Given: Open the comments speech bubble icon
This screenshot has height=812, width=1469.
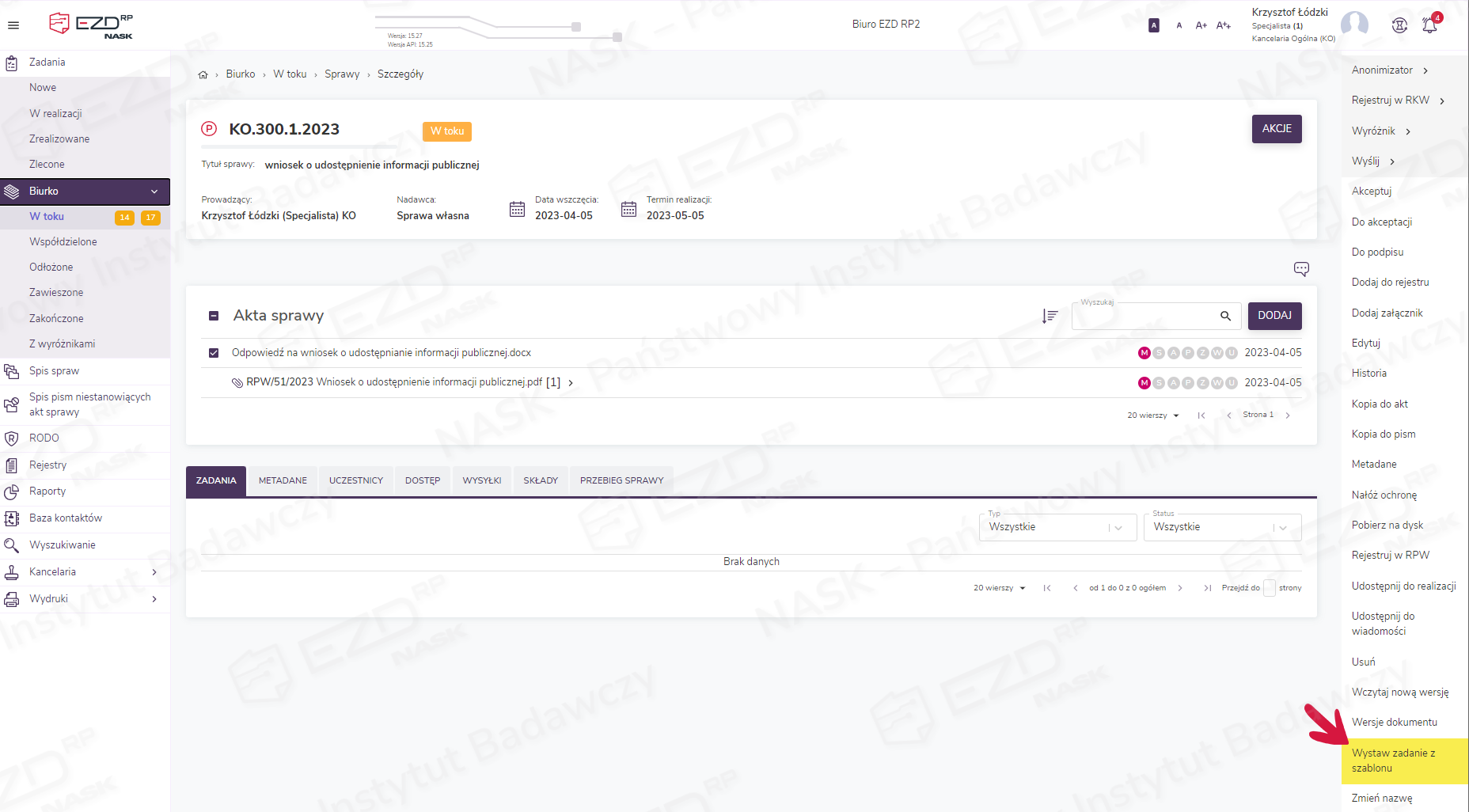Looking at the screenshot, I should click(x=1301, y=269).
